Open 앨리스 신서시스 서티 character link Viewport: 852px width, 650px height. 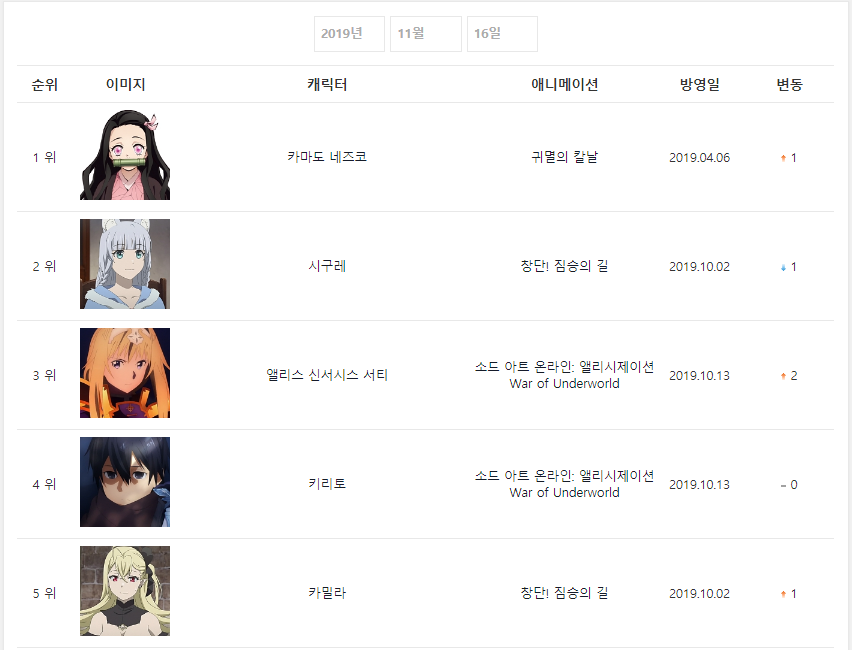click(327, 375)
